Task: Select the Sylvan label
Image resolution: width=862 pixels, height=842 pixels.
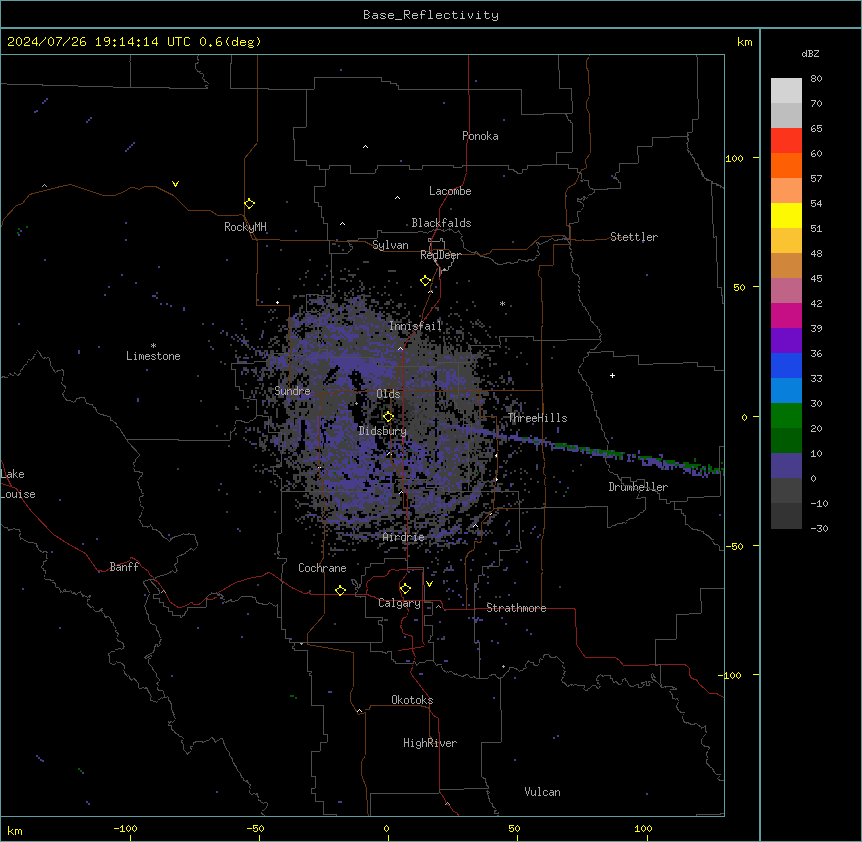Action: (390, 245)
